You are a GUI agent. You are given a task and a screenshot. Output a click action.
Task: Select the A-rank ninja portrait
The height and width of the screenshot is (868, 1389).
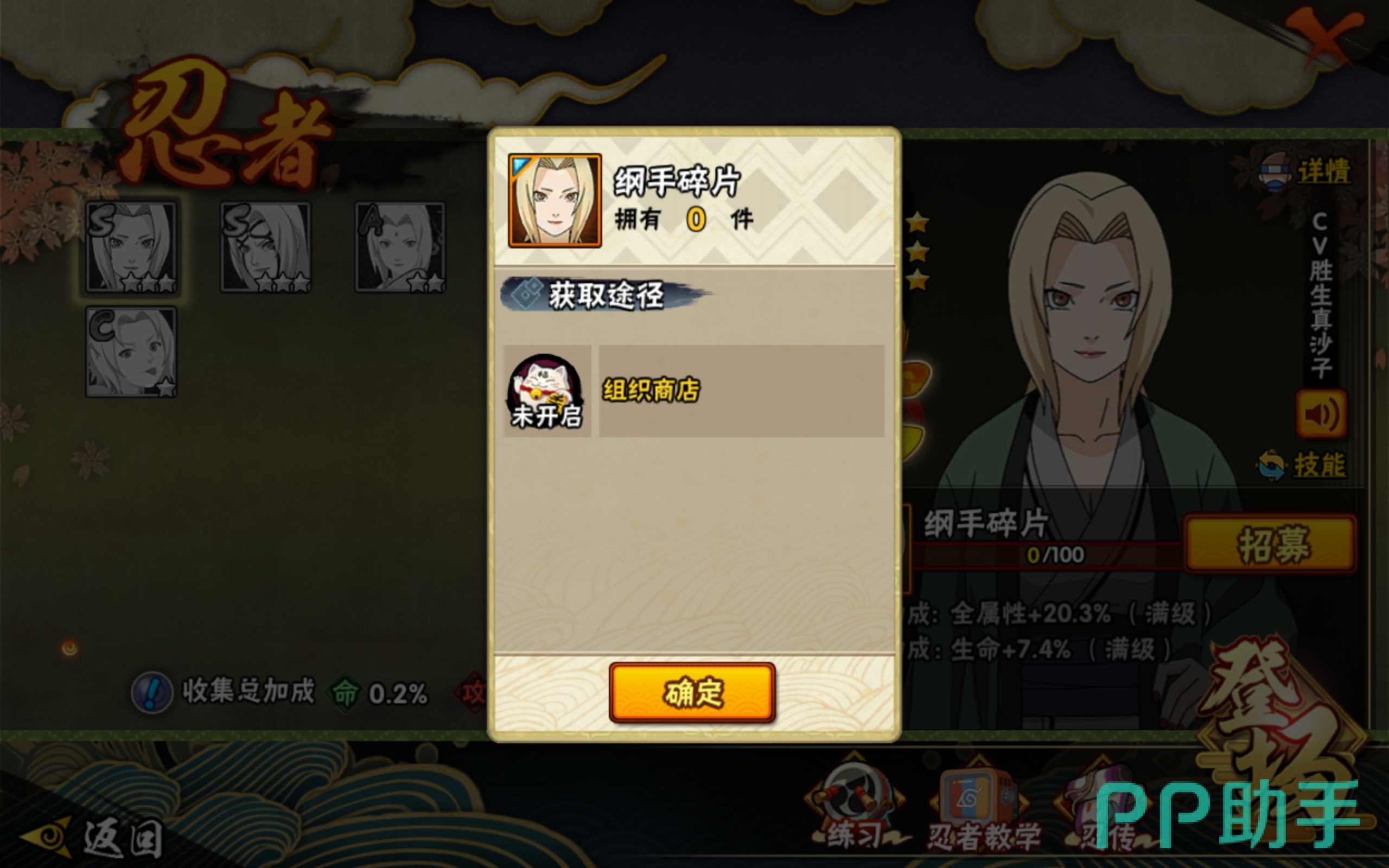coord(400,247)
